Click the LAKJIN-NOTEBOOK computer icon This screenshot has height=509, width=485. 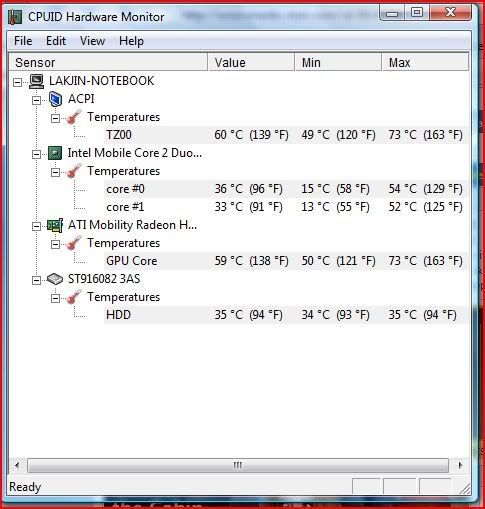point(36,81)
